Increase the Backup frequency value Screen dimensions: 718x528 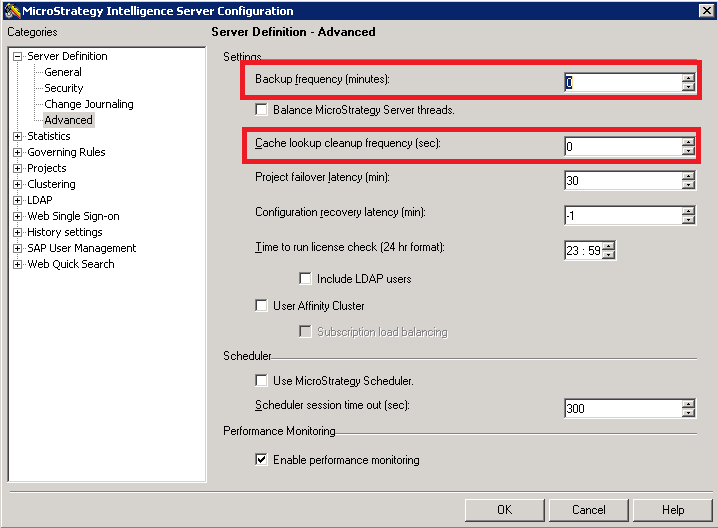[688, 78]
